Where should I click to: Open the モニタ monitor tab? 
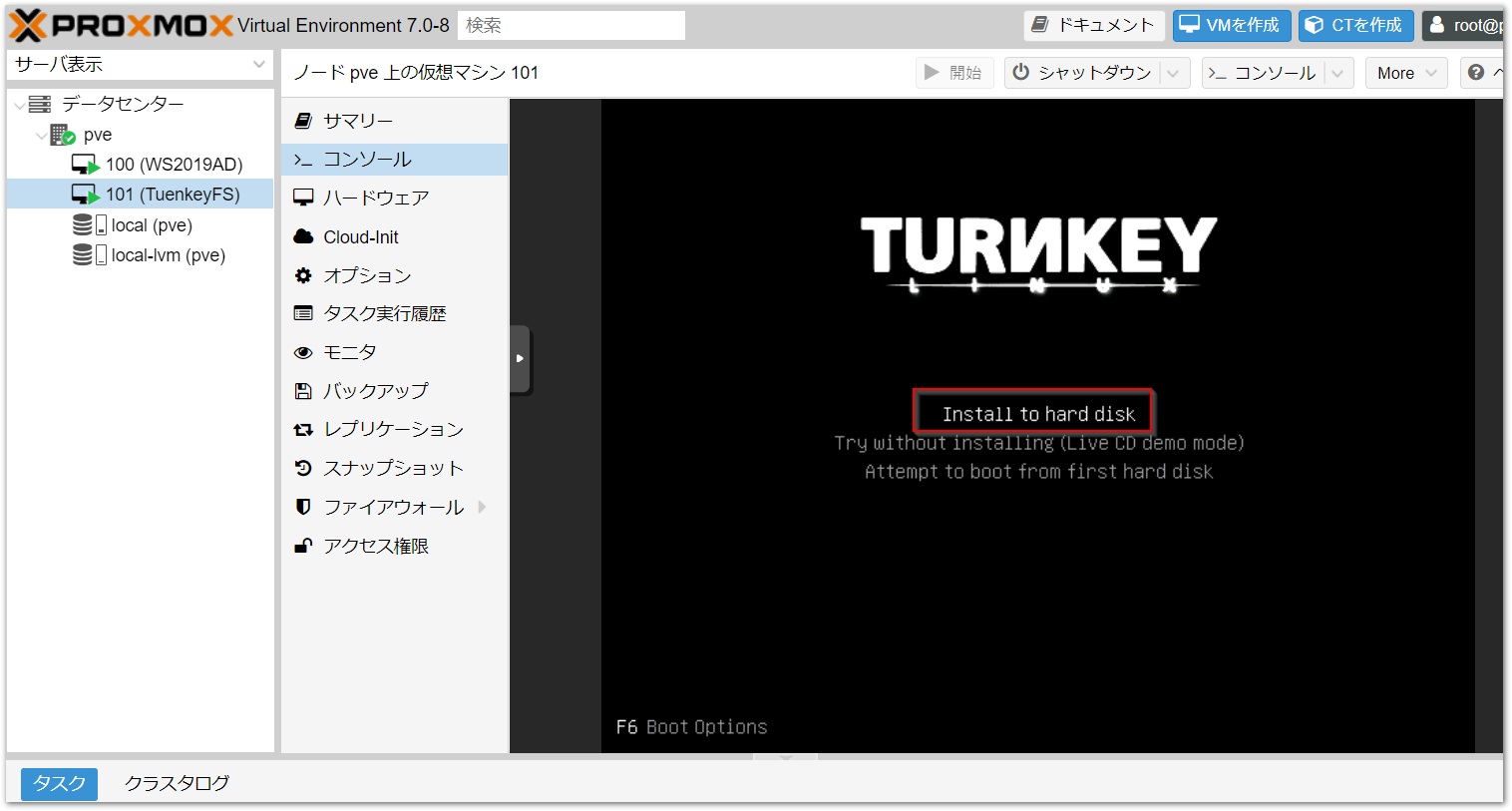pyautogui.click(x=395, y=352)
